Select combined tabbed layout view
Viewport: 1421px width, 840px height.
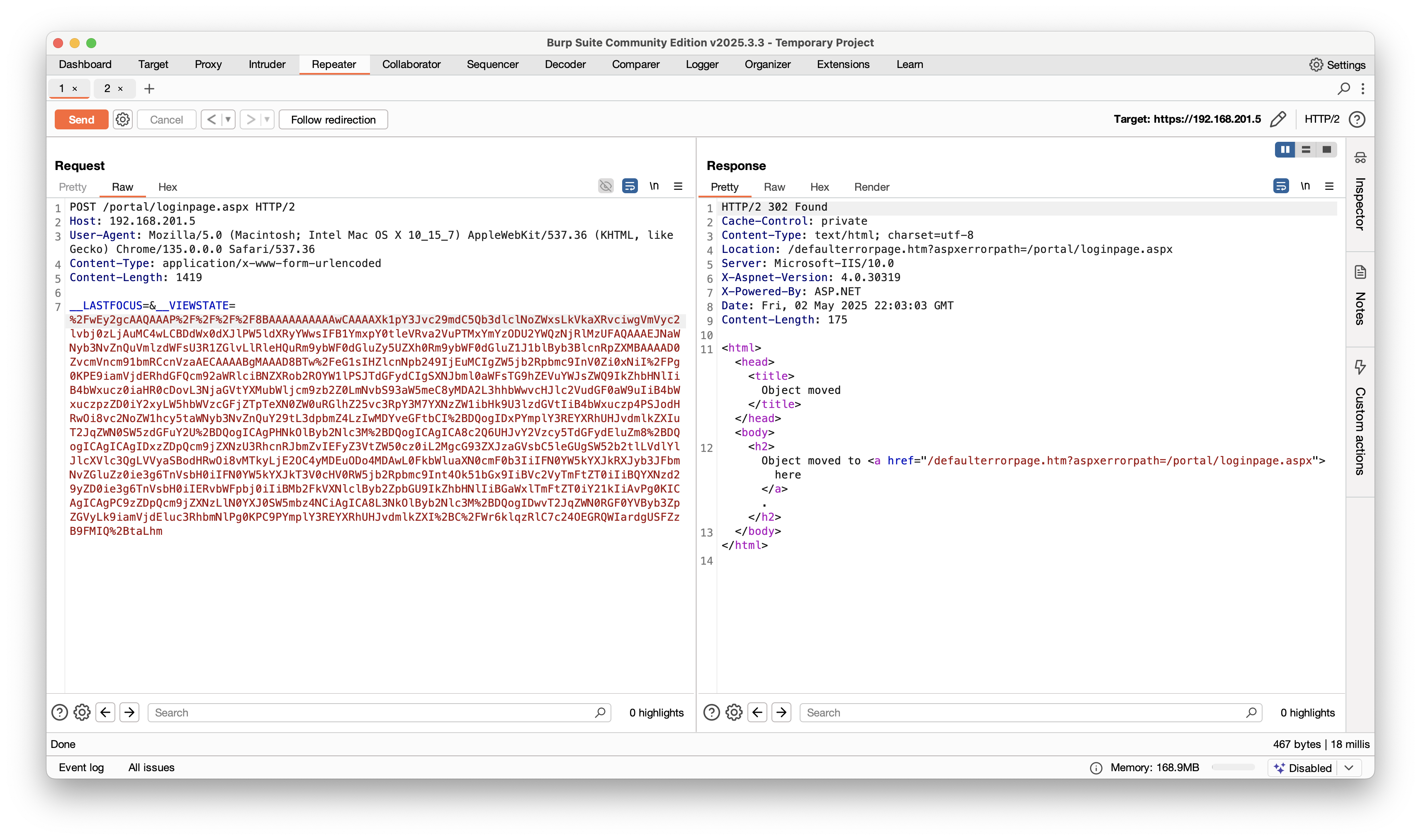click(x=1326, y=149)
